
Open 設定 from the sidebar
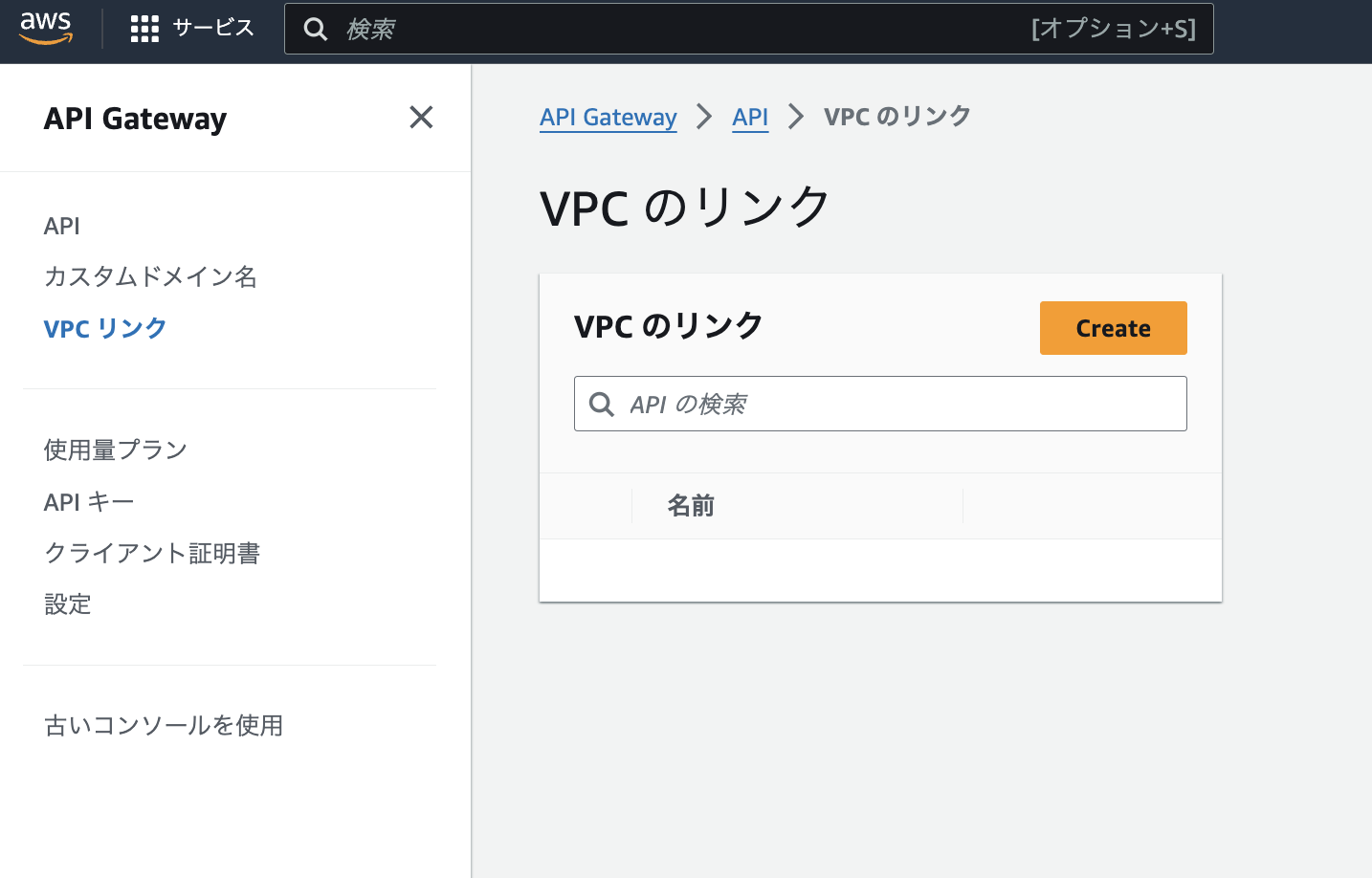click(x=67, y=604)
